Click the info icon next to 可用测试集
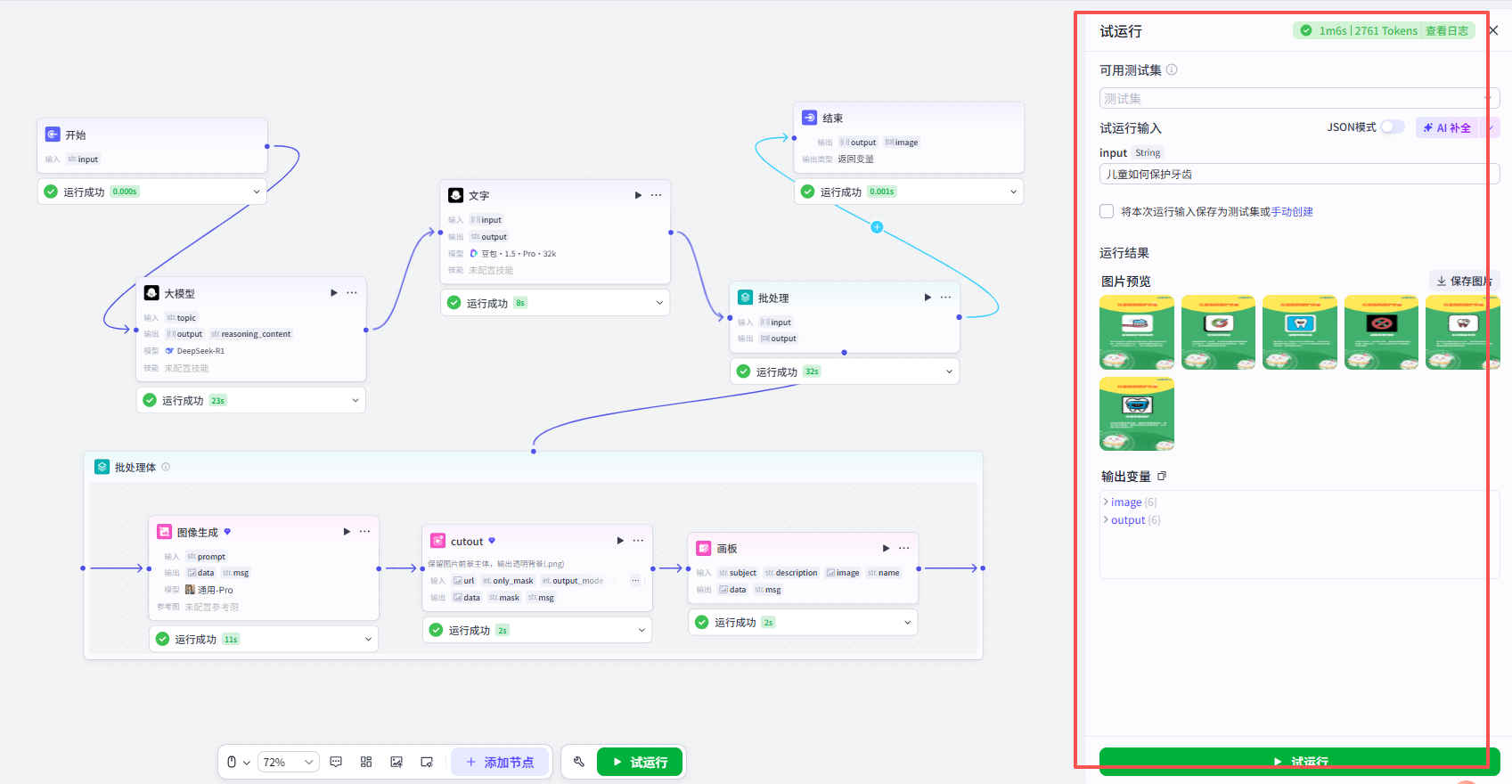 coord(1172,69)
